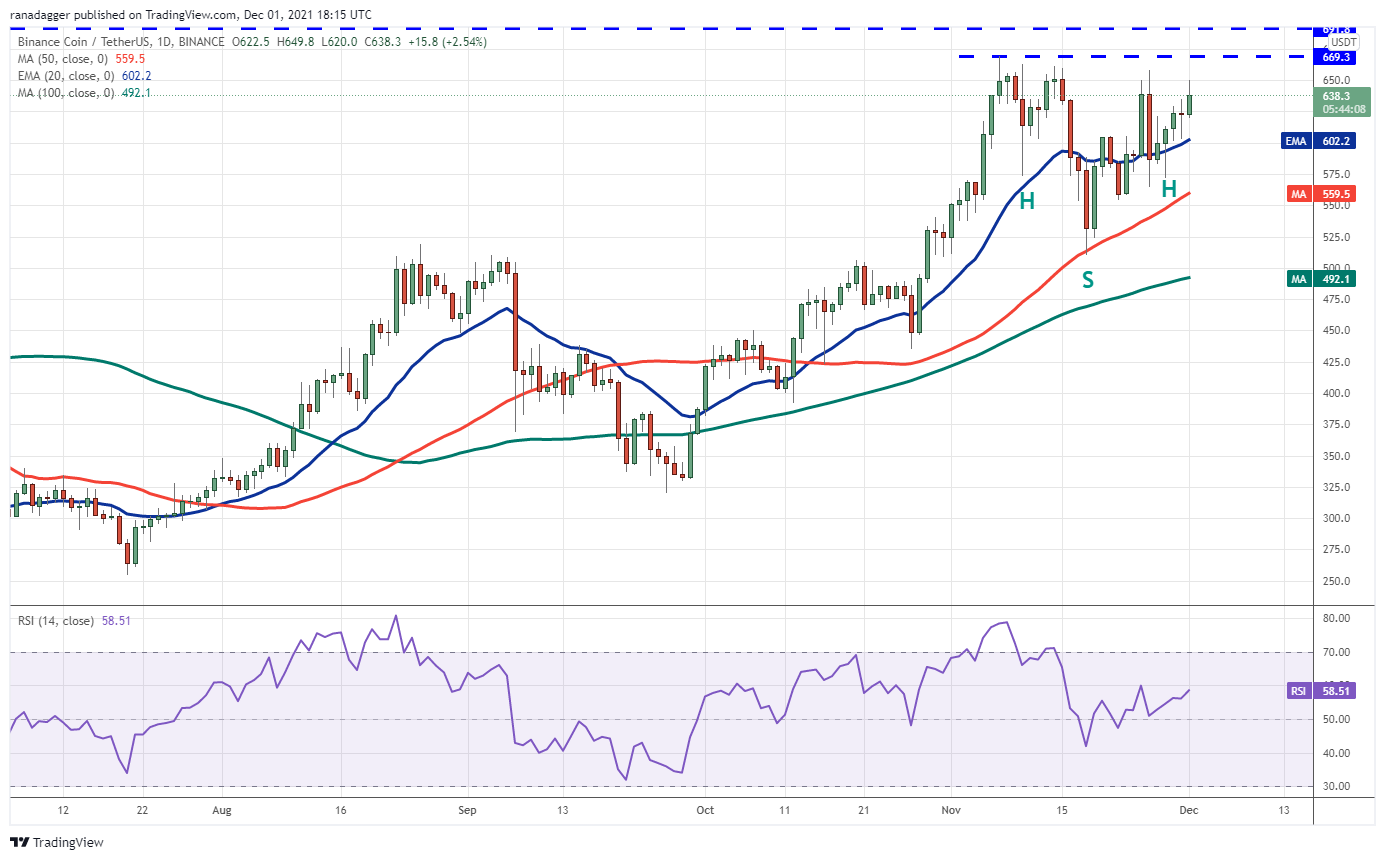Click the 'S' shoulder annotation on chart
Viewport: 1385px width, 860px height.
pos(1087,279)
